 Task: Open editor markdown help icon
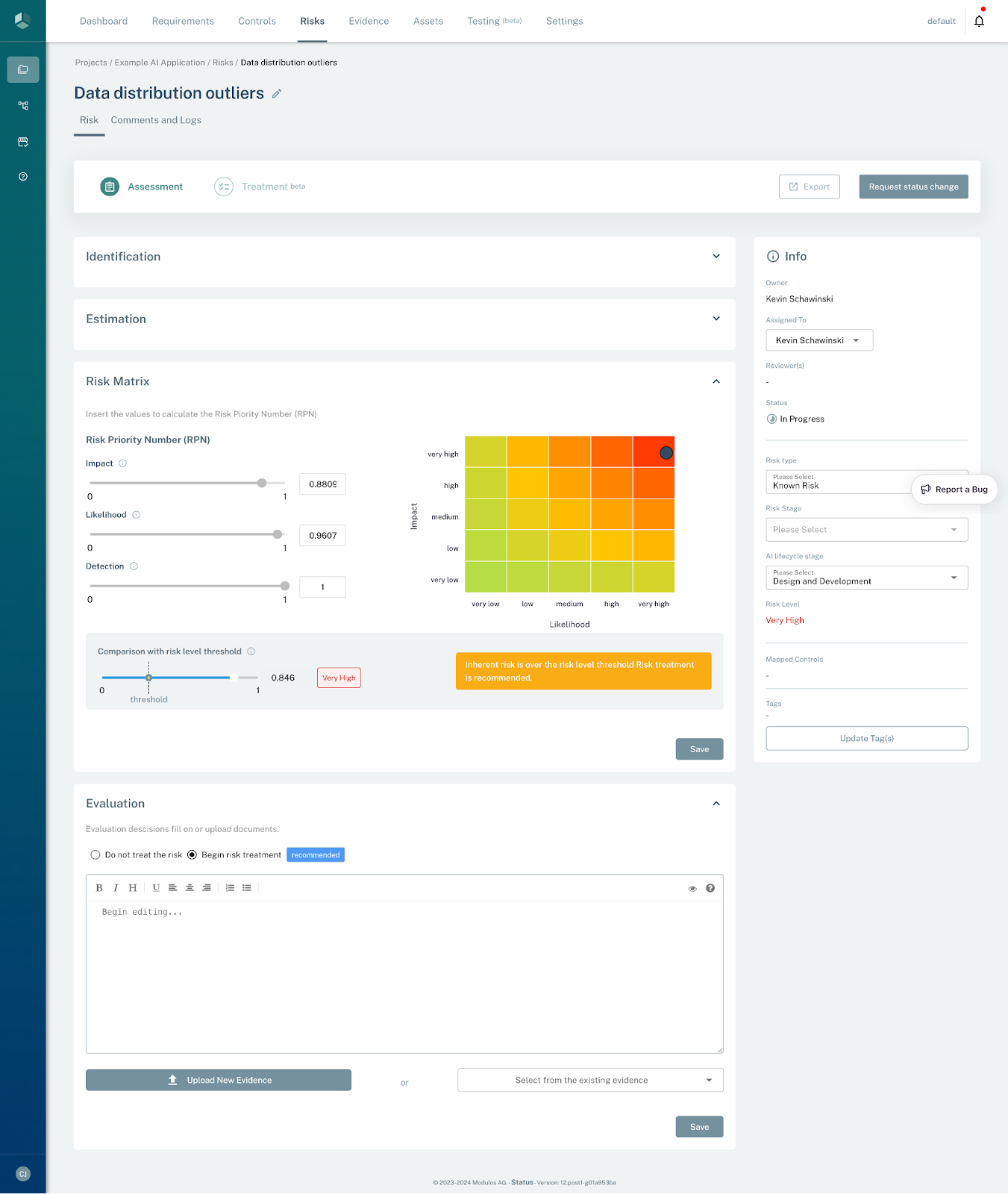(710, 888)
